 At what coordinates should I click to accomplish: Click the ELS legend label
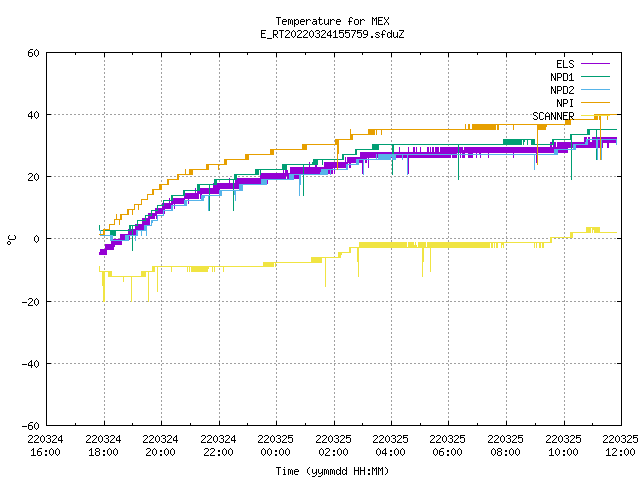click(x=565, y=64)
